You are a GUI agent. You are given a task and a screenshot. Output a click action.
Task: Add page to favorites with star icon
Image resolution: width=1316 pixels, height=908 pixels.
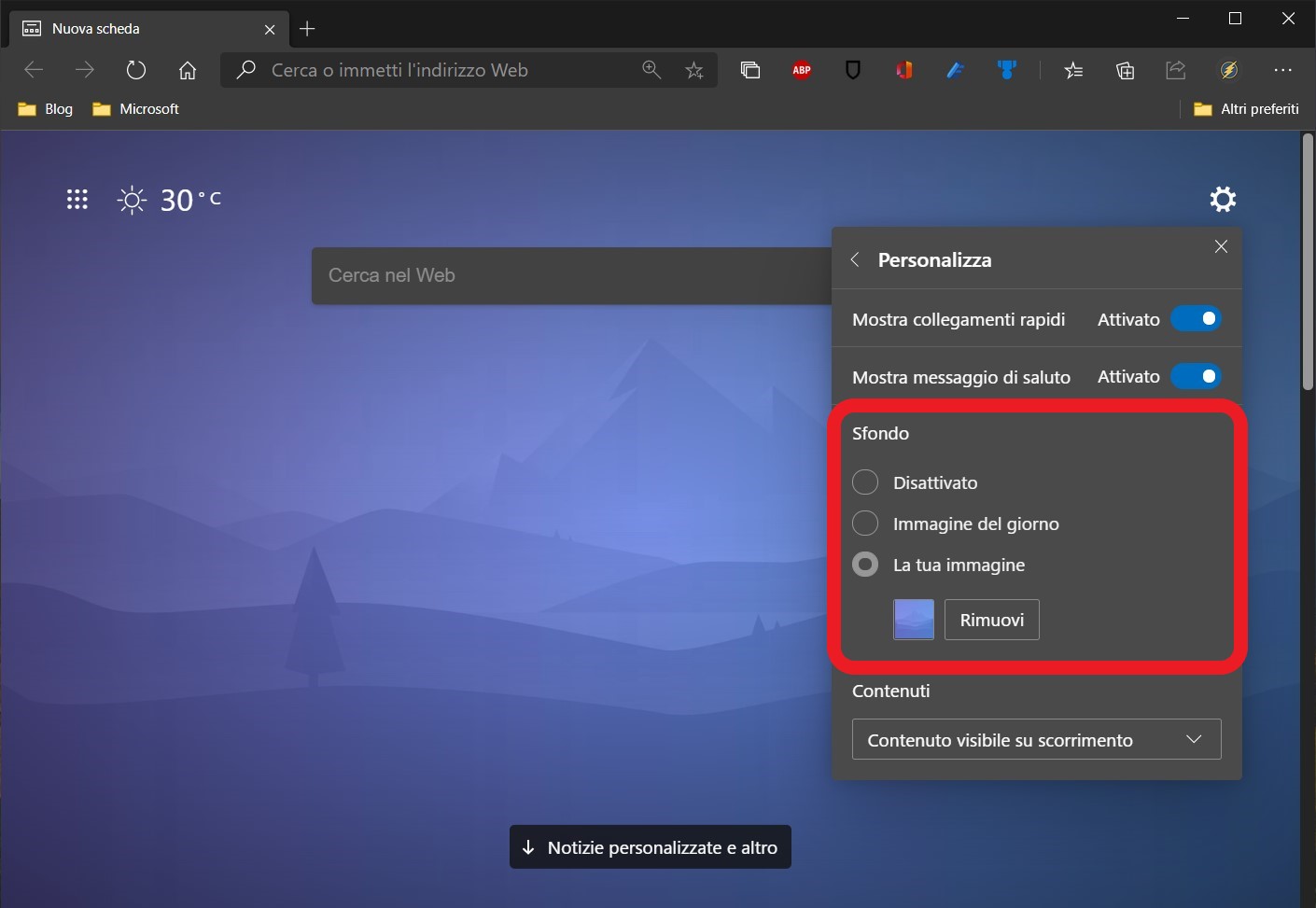694,69
